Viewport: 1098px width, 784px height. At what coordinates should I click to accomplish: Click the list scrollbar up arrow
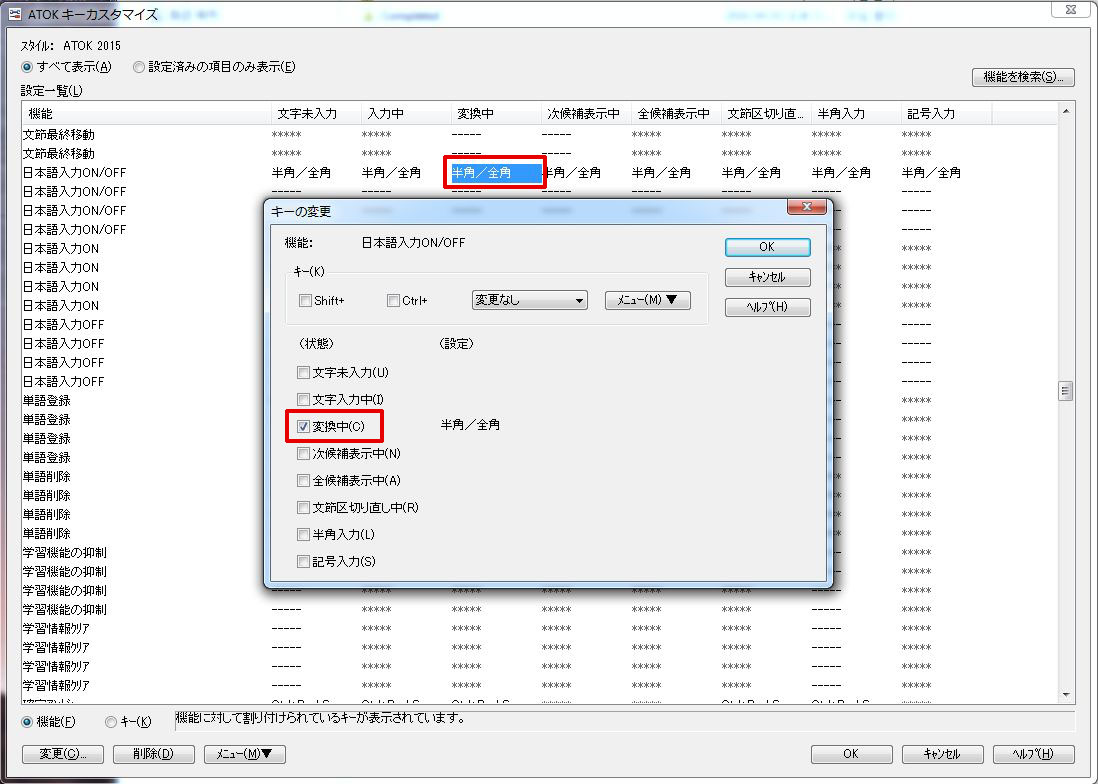click(1066, 111)
